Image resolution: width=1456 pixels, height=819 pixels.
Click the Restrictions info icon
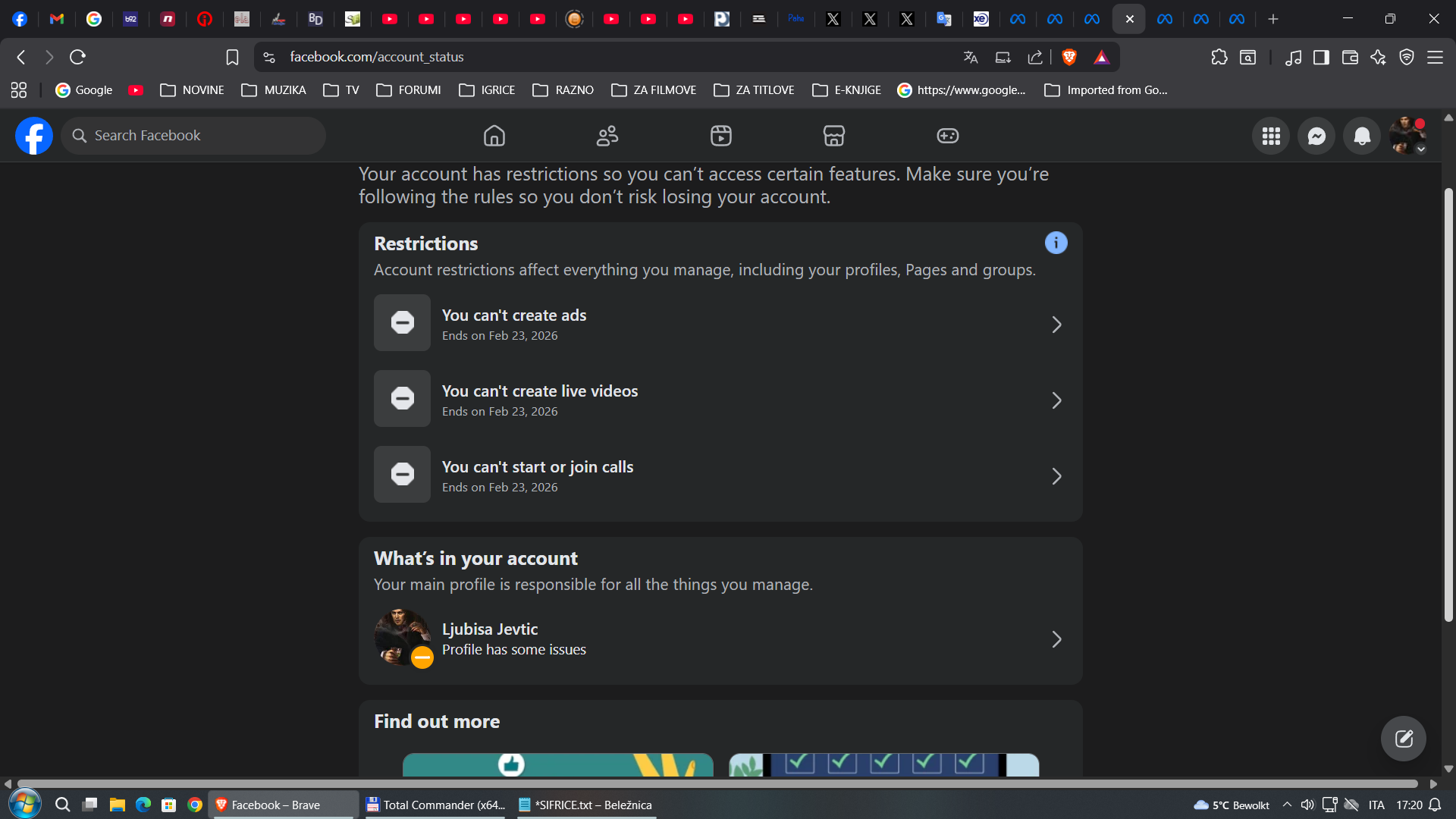1056,243
